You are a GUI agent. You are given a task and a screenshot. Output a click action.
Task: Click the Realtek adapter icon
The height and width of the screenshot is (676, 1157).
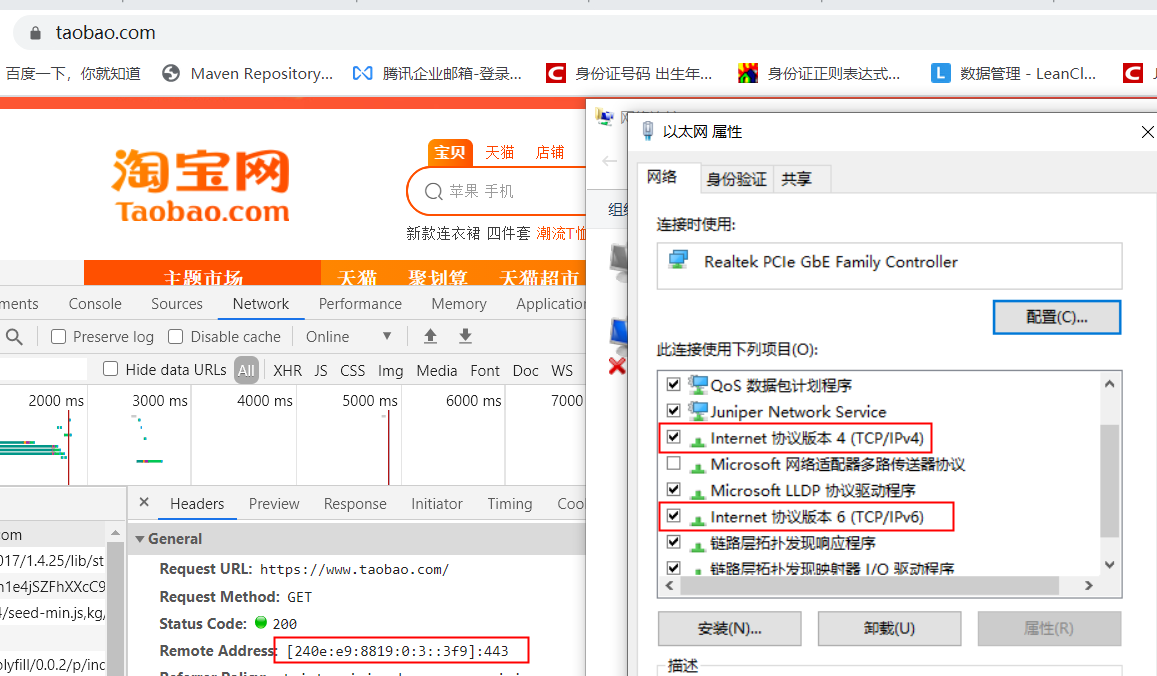(x=678, y=260)
